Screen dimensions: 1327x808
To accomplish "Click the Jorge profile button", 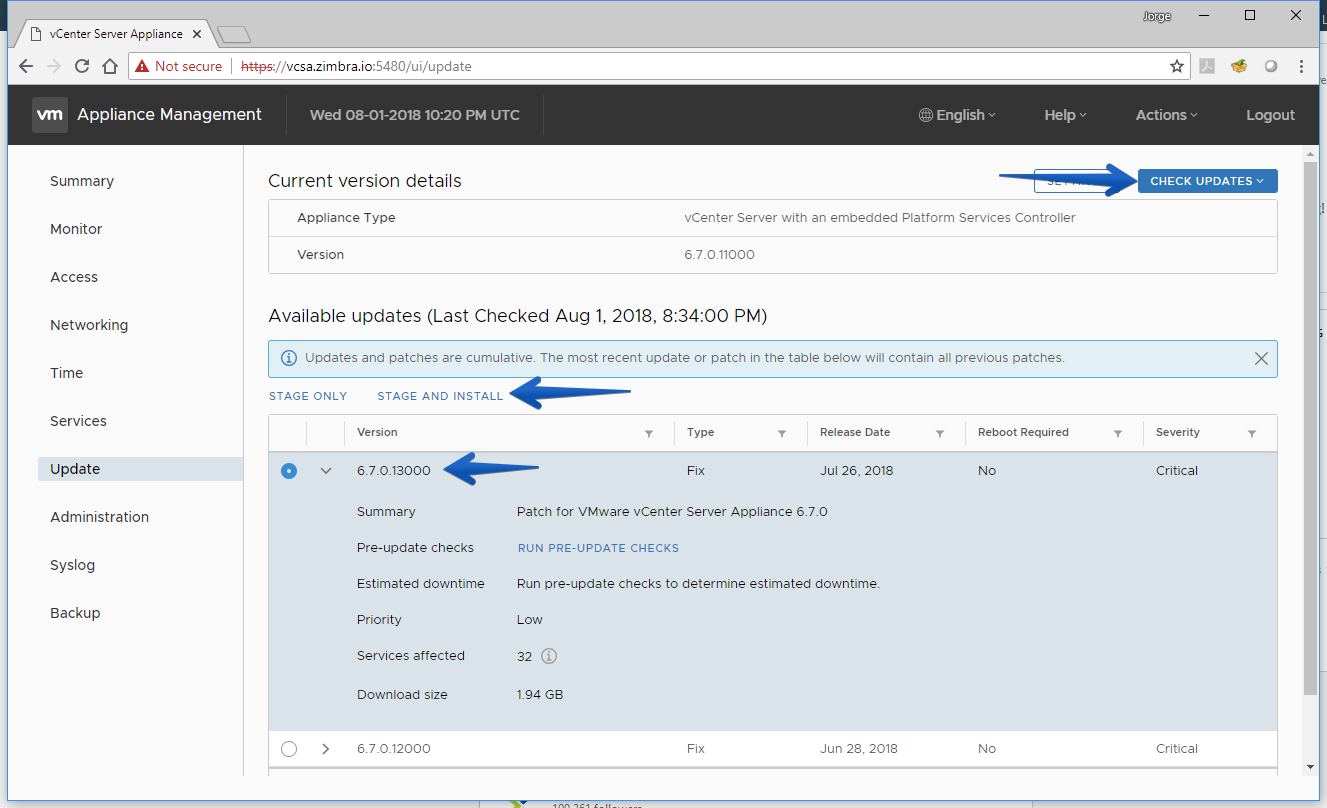I will (x=1156, y=16).
